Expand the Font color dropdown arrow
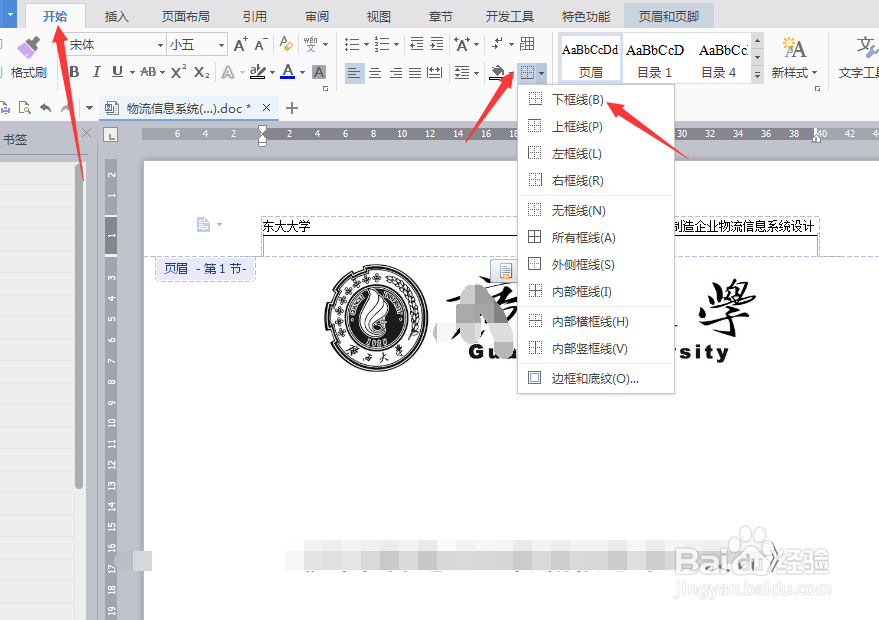 point(302,73)
